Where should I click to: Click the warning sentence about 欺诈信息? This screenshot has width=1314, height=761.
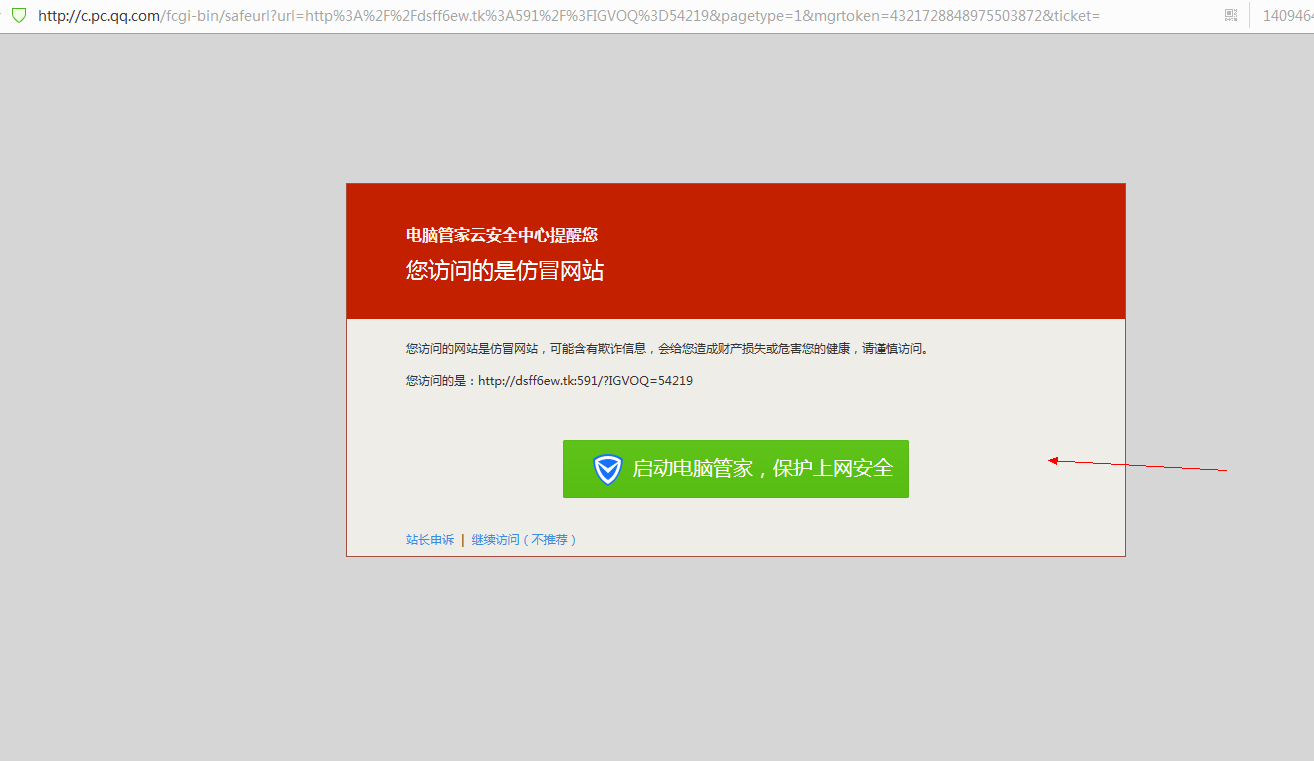tap(667, 349)
